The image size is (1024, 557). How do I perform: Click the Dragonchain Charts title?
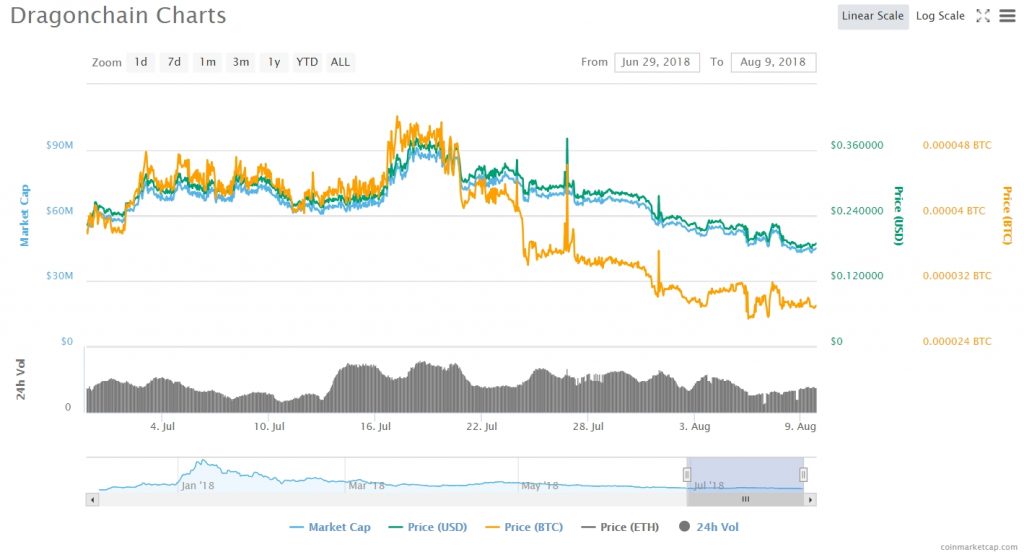tap(118, 16)
